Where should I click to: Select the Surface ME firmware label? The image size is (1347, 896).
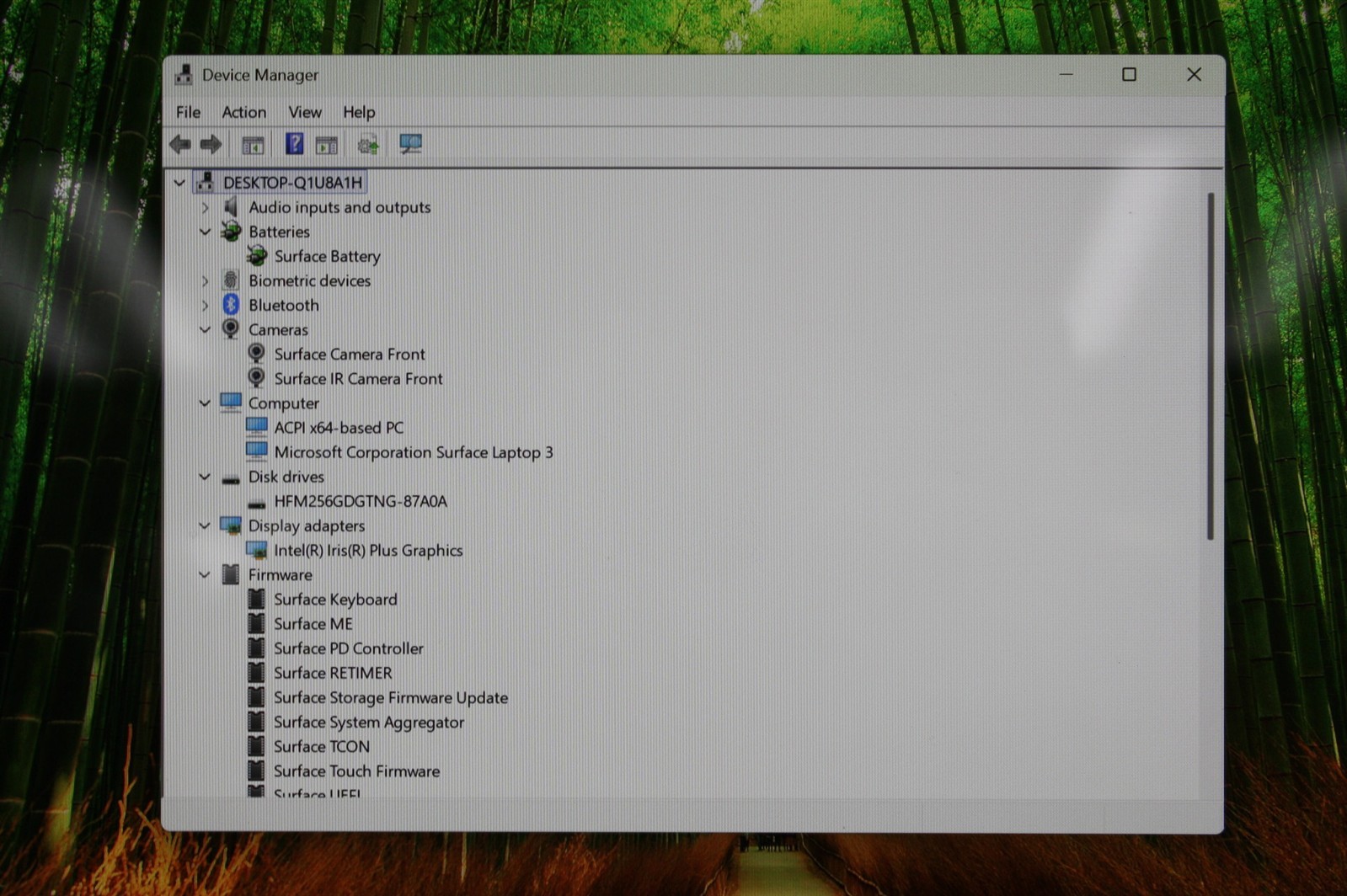(x=313, y=623)
